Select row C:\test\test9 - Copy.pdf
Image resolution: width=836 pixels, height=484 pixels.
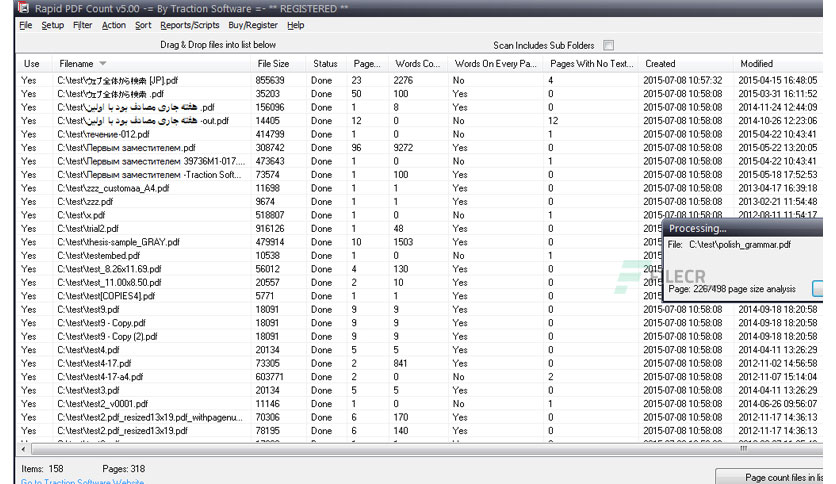point(419,323)
